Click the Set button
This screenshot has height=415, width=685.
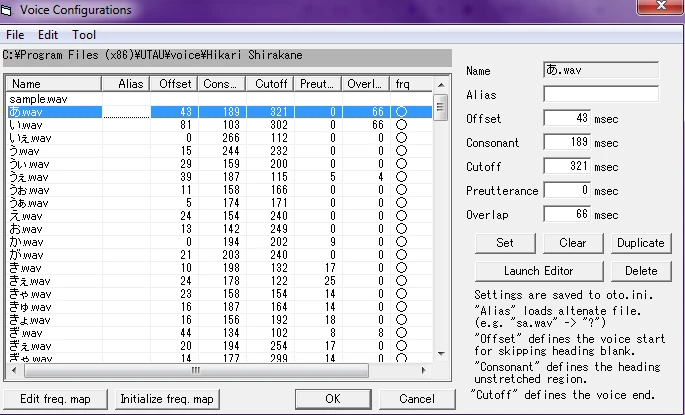505,243
